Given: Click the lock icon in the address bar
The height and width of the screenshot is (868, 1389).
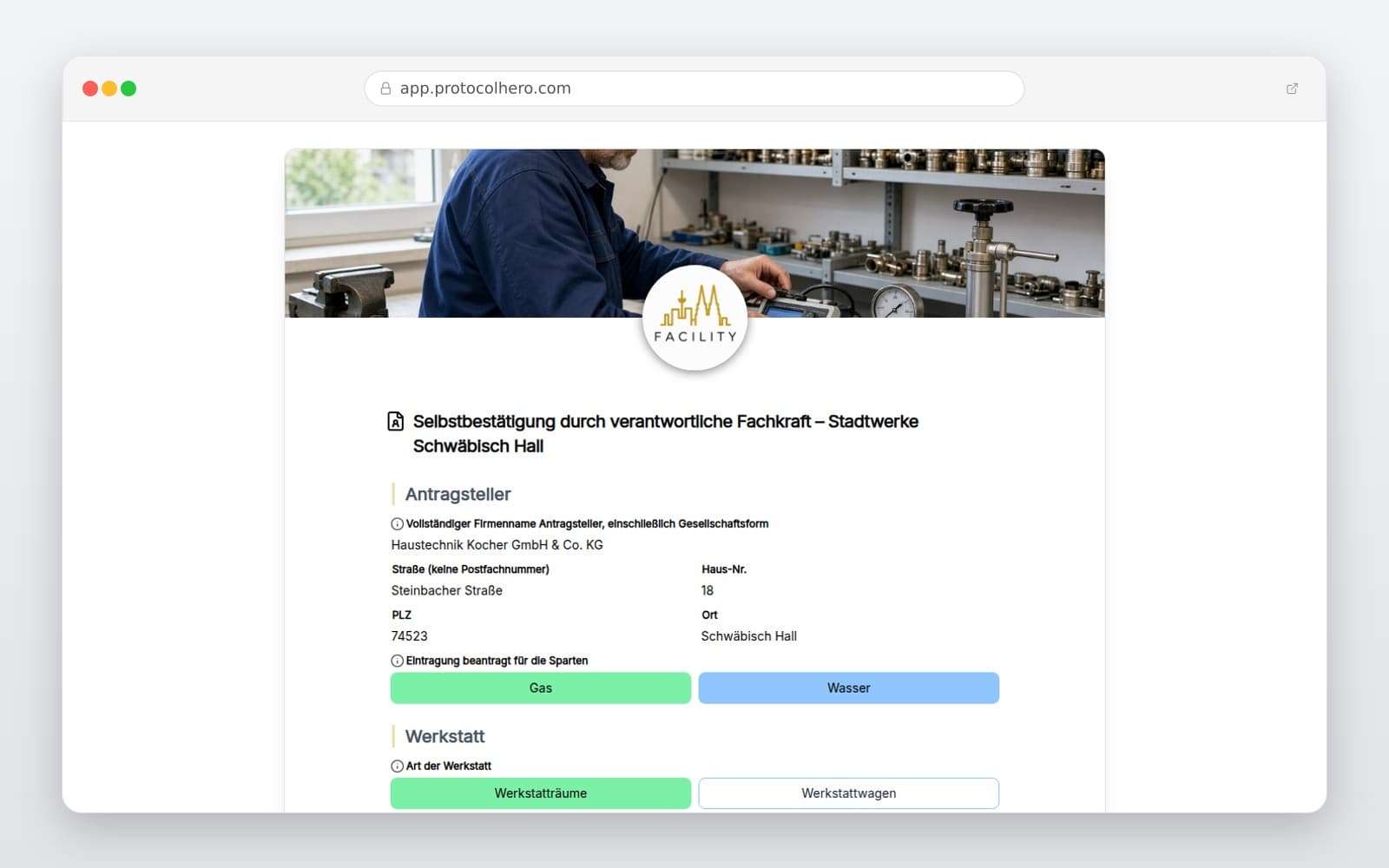Looking at the screenshot, I should click(x=385, y=89).
